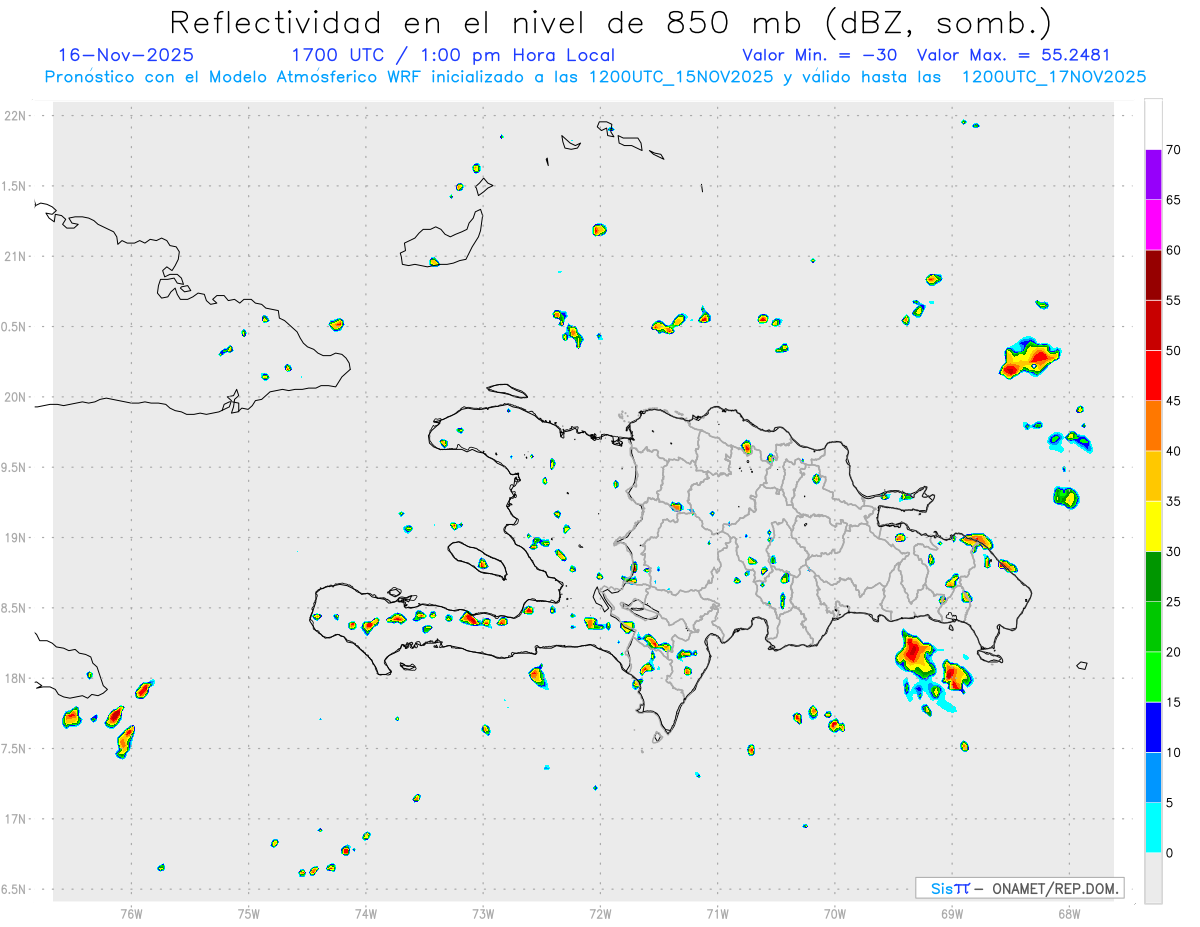Click the blue 10–15 dBZ color segment
The height and width of the screenshot is (927, 1200).
click(x=1153, y=727)
